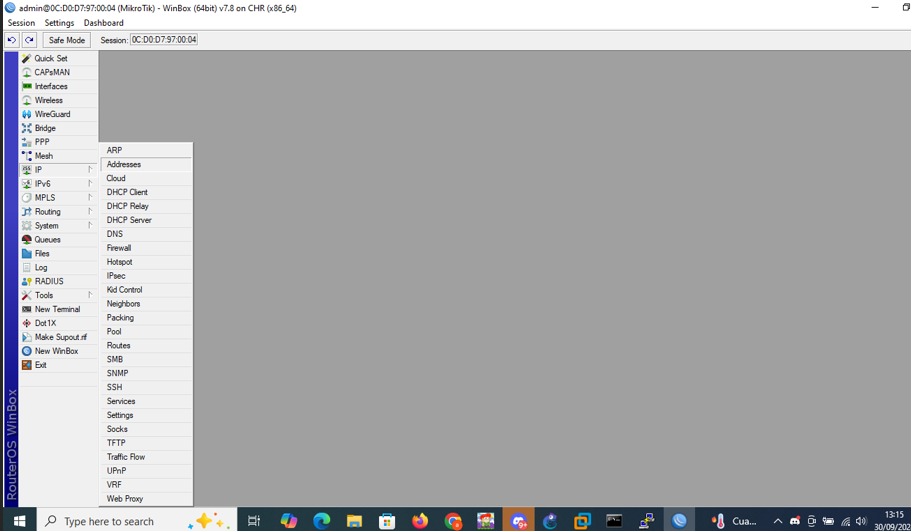Select TFTP in IP submenu

[x=146, y=443]
